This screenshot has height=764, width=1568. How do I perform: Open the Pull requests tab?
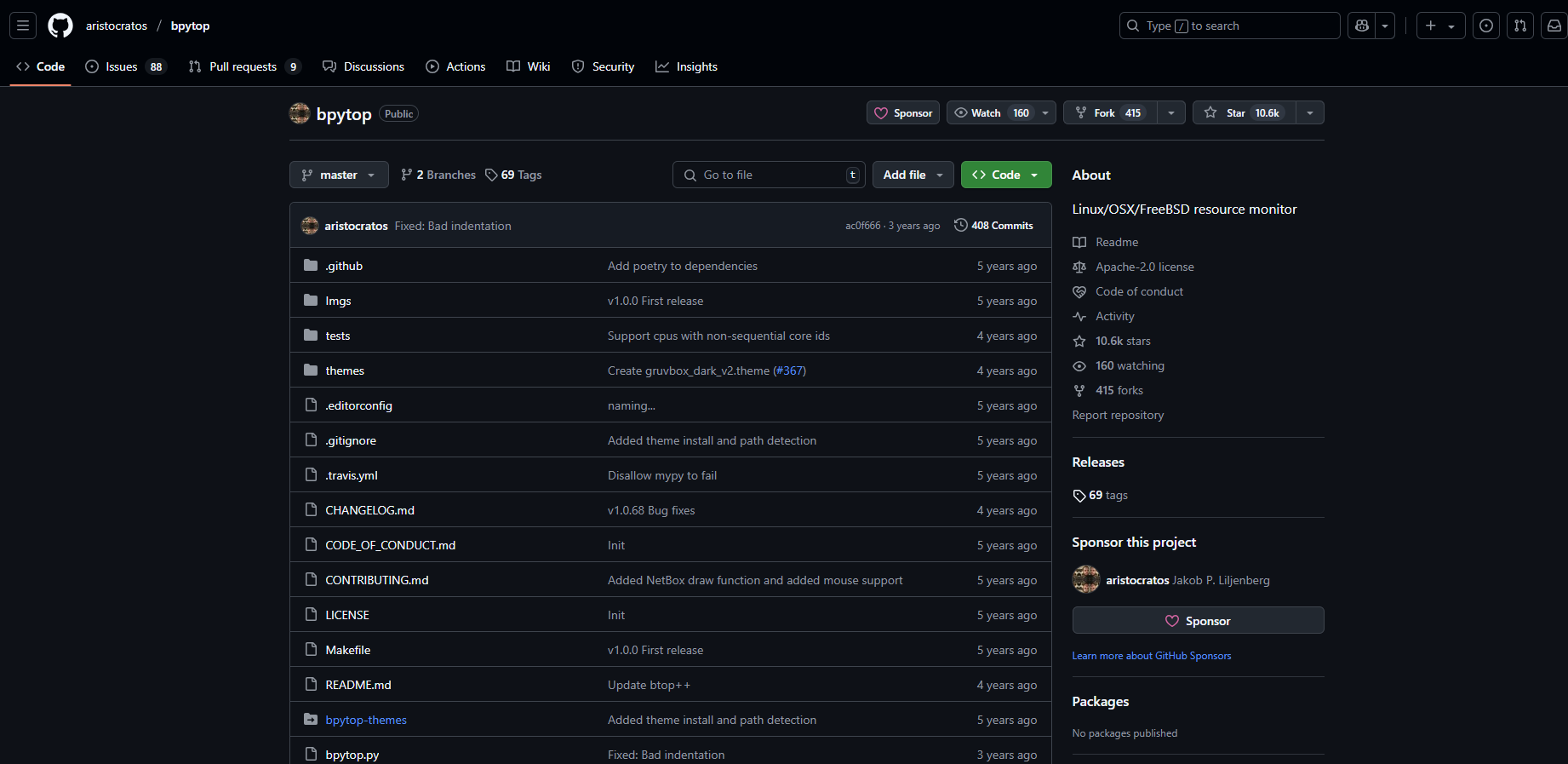(x=245, y=66)
